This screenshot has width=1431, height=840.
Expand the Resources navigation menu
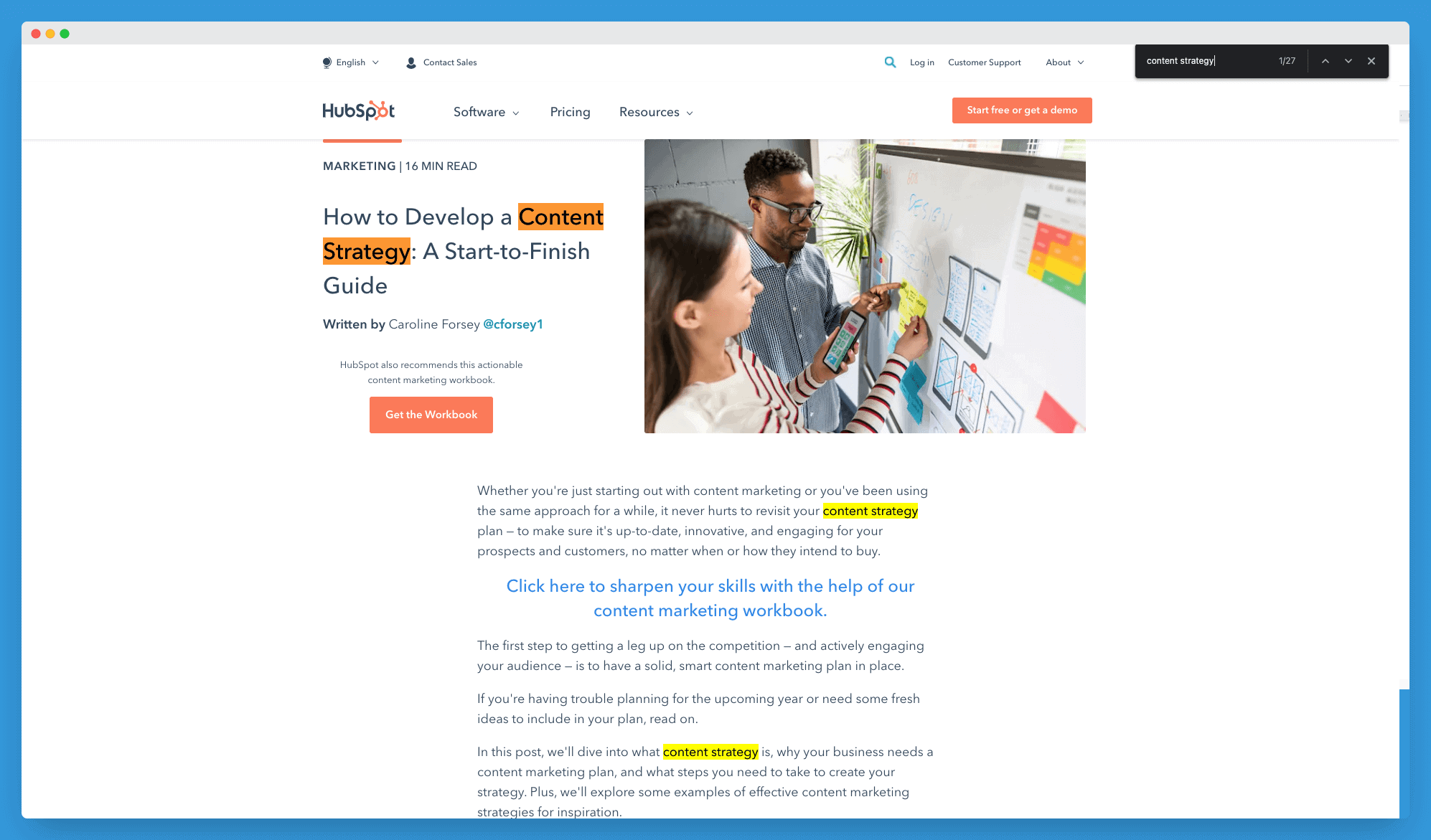(657, 112)
